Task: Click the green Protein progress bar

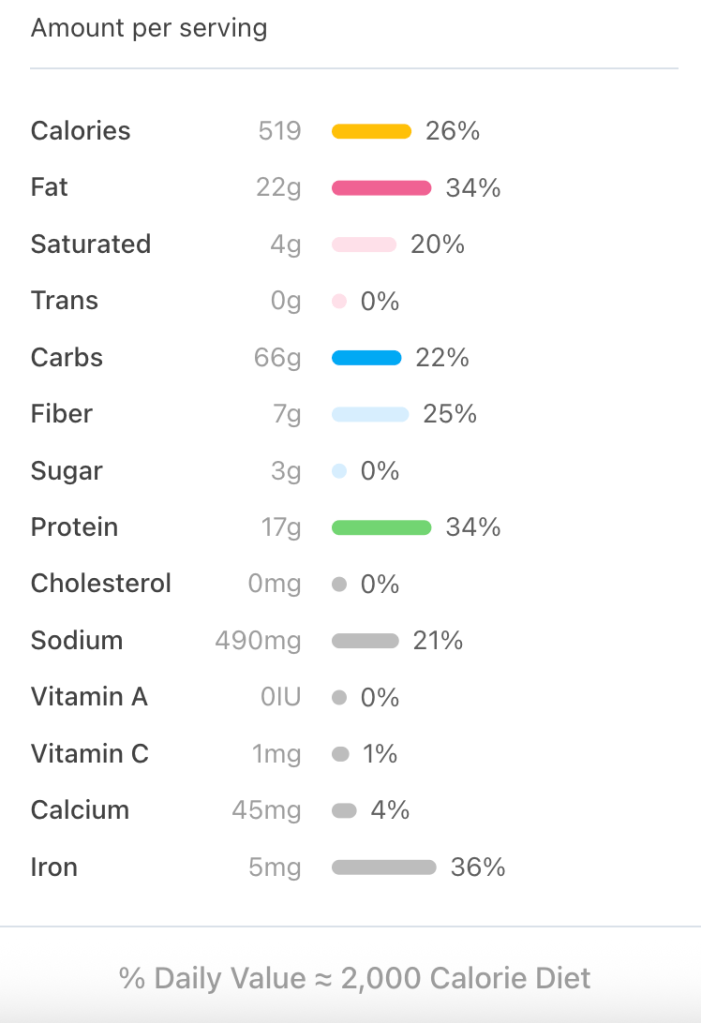Action: tap(381, 527)
